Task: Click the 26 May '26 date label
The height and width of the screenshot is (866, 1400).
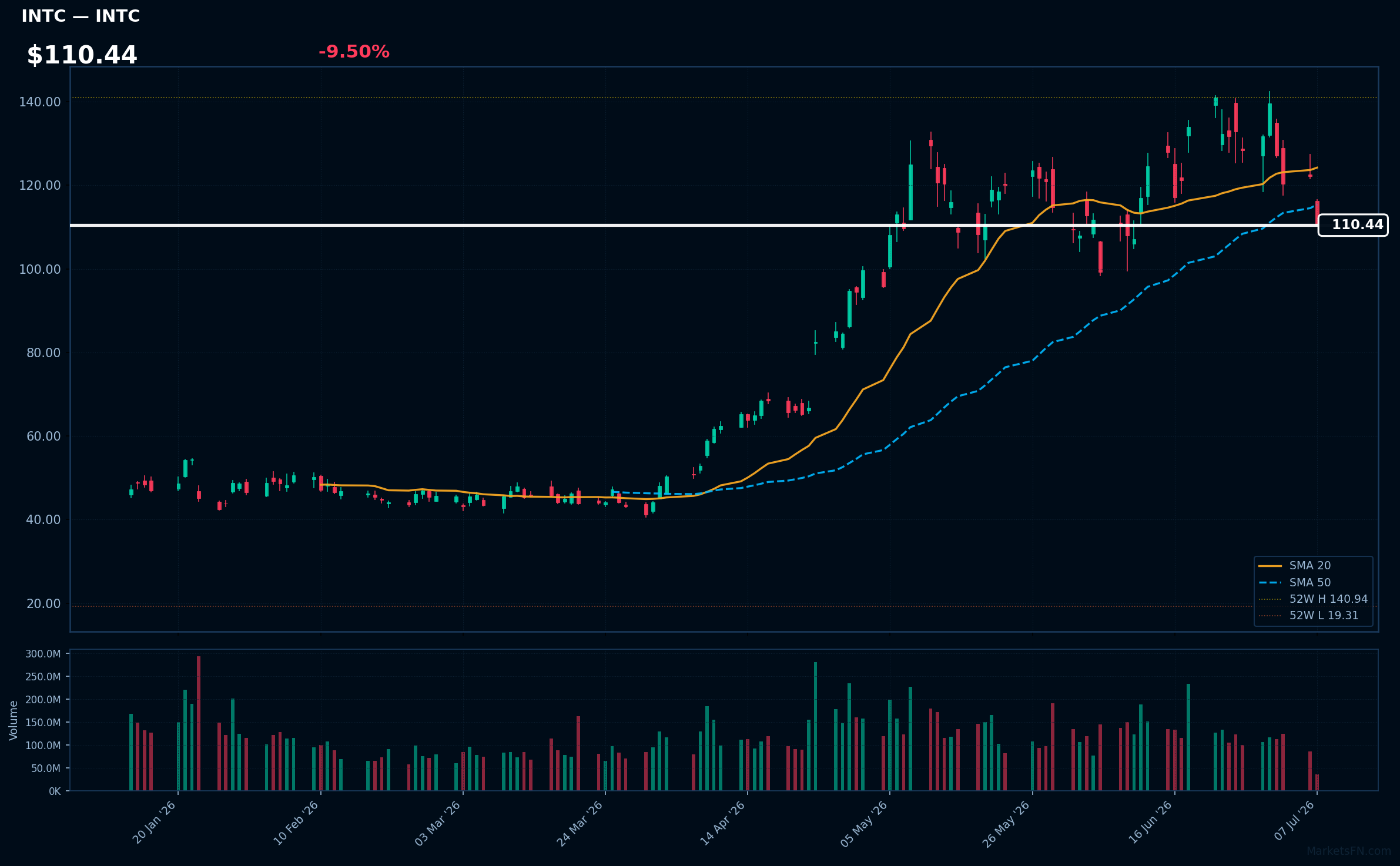Action: [x=1007, y=824]
